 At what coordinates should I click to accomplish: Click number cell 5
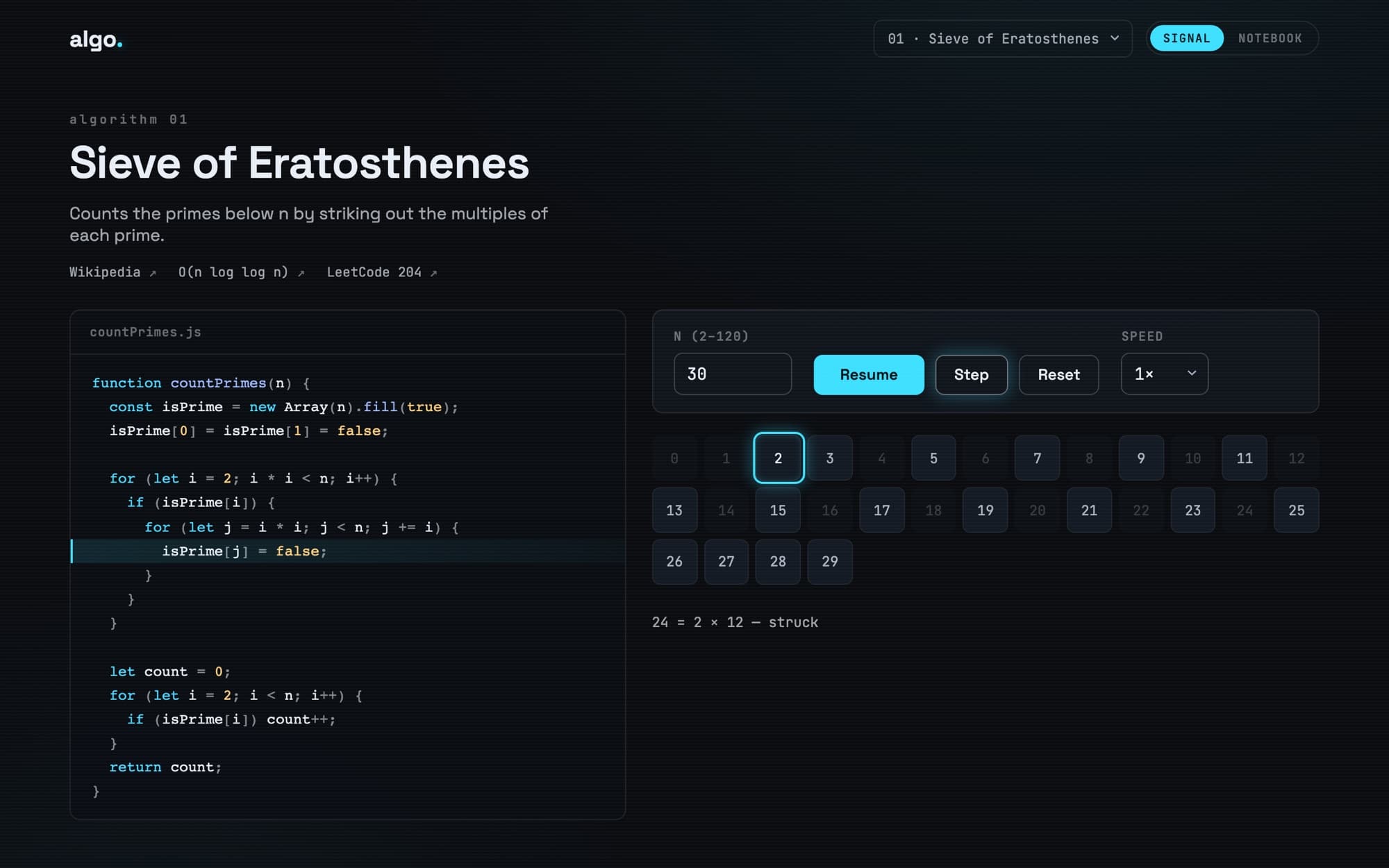click(x=933, y=458)
